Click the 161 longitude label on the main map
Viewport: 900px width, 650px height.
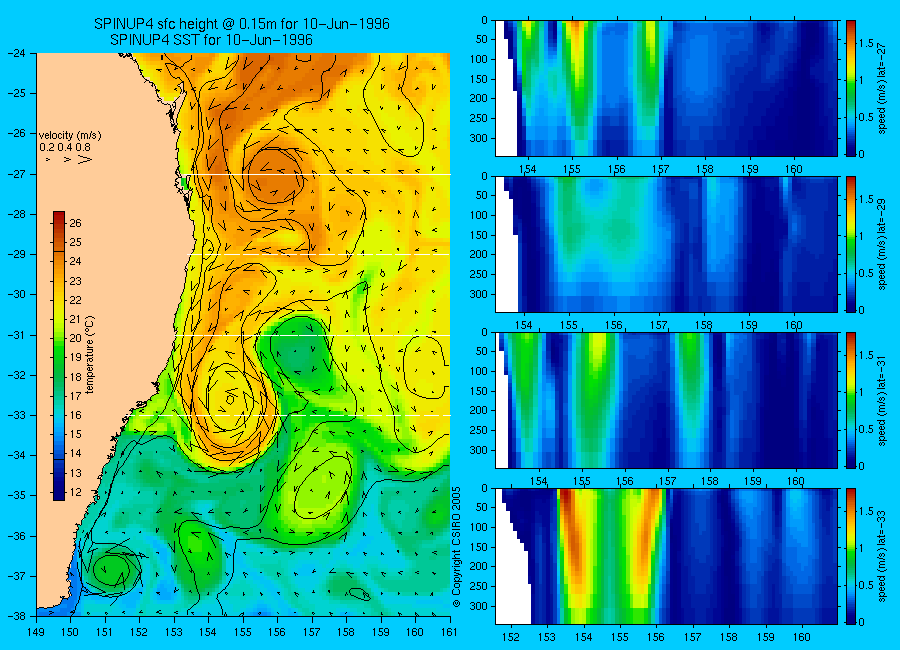click(449, 632)
